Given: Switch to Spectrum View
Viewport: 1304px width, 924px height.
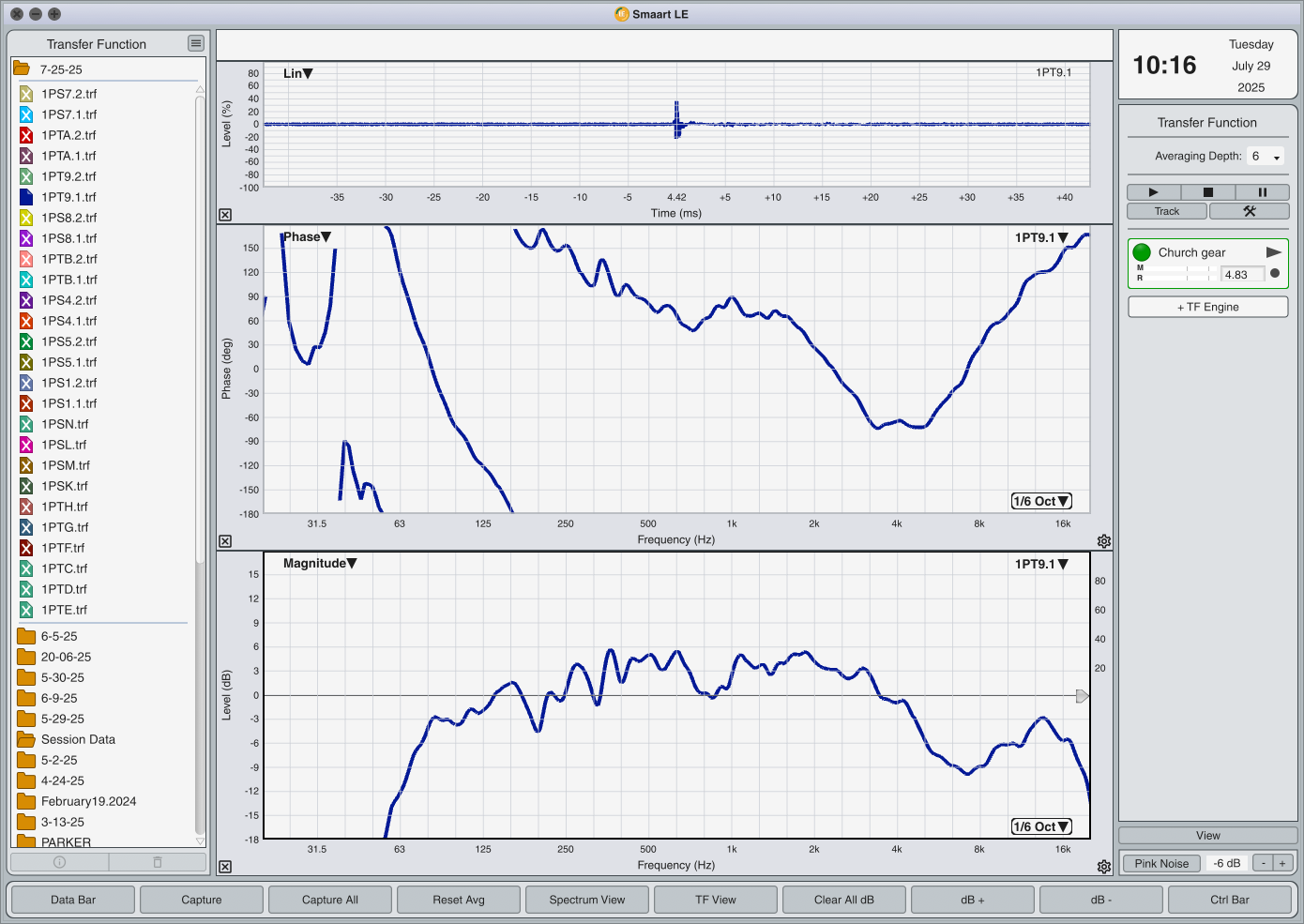Looking at the screenshot, I should [587, 900].
